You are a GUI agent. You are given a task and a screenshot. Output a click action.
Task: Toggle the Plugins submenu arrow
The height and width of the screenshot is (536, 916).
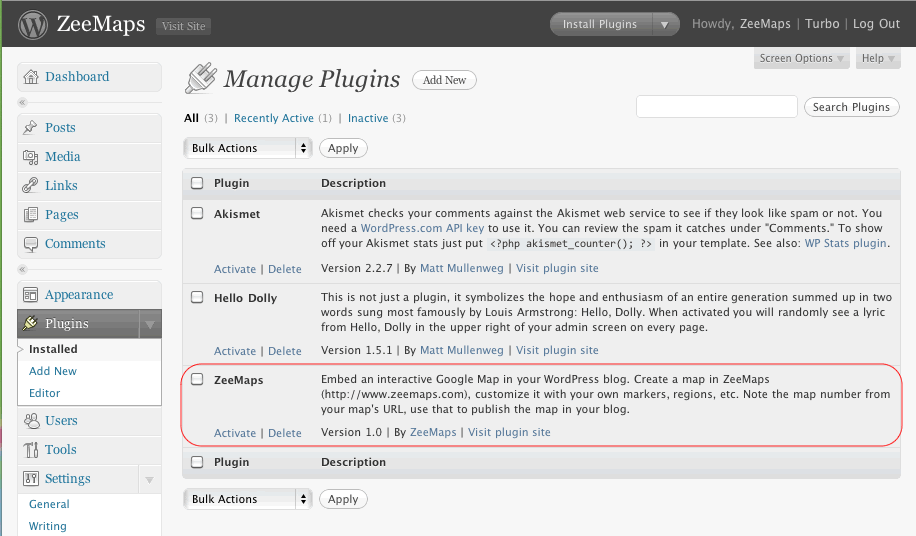pyautogui.click(x=150, y=324)
